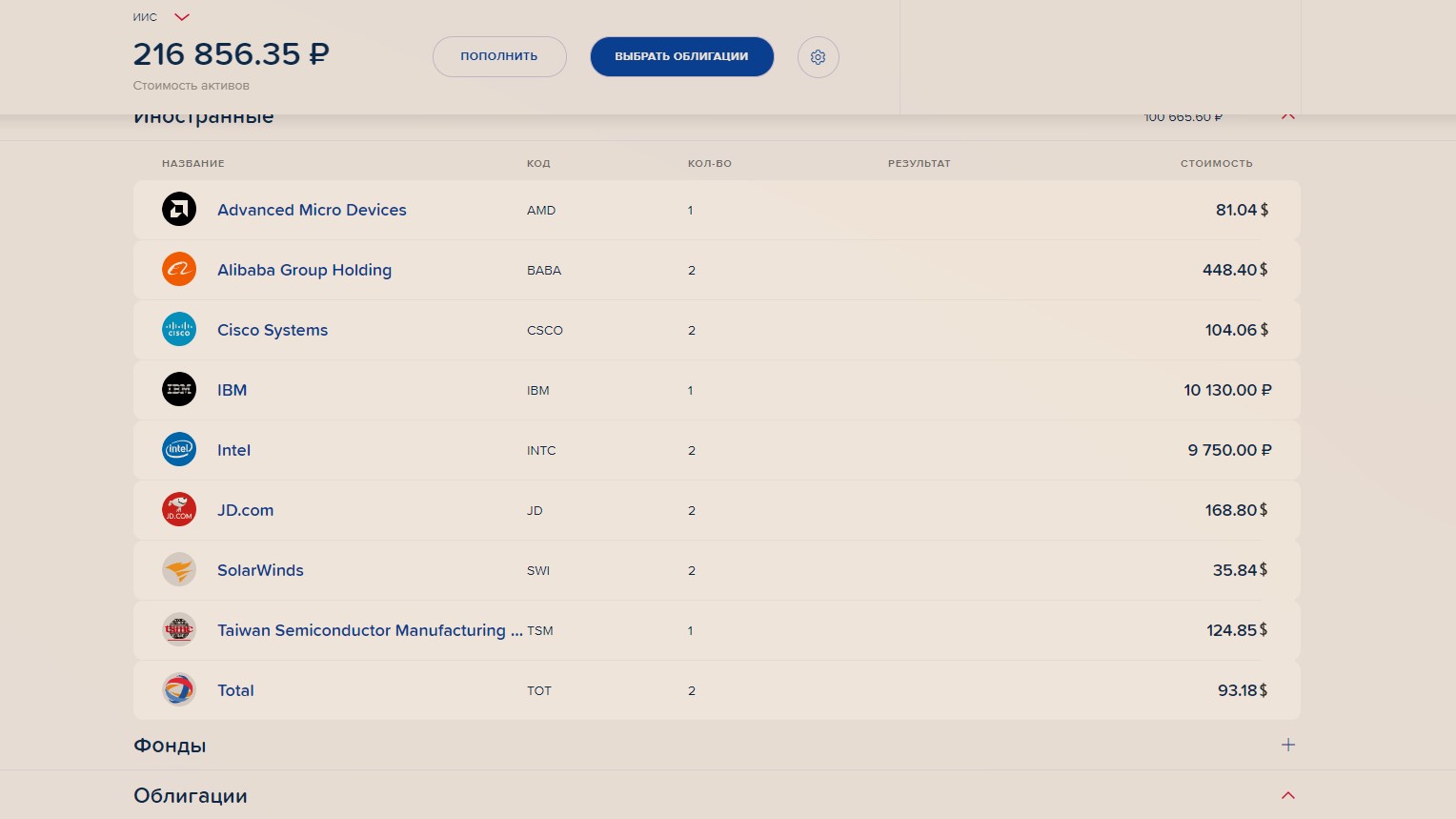This screenshot has height=819, width=1456.
Task: Open the JD.com stock name link
Action: click(245, 510)
